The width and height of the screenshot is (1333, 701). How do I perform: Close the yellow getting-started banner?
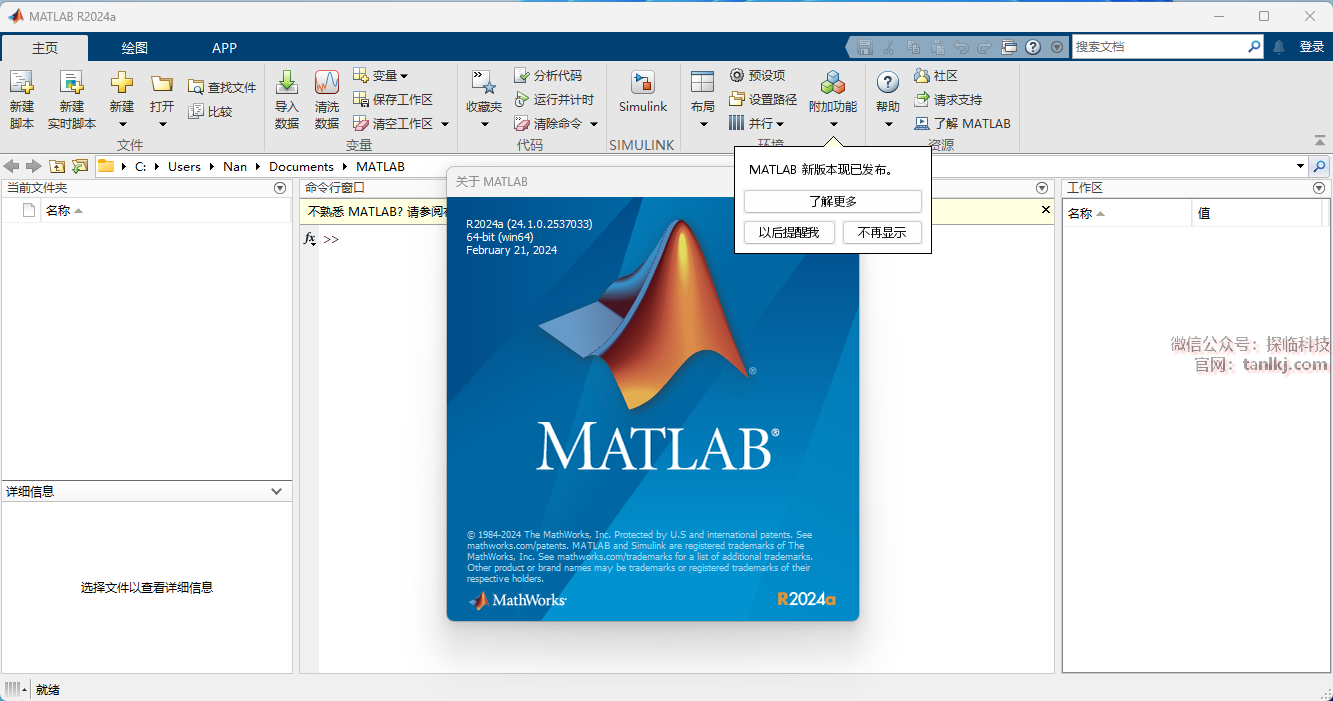pyautogui.click(x=1046, y=210)
